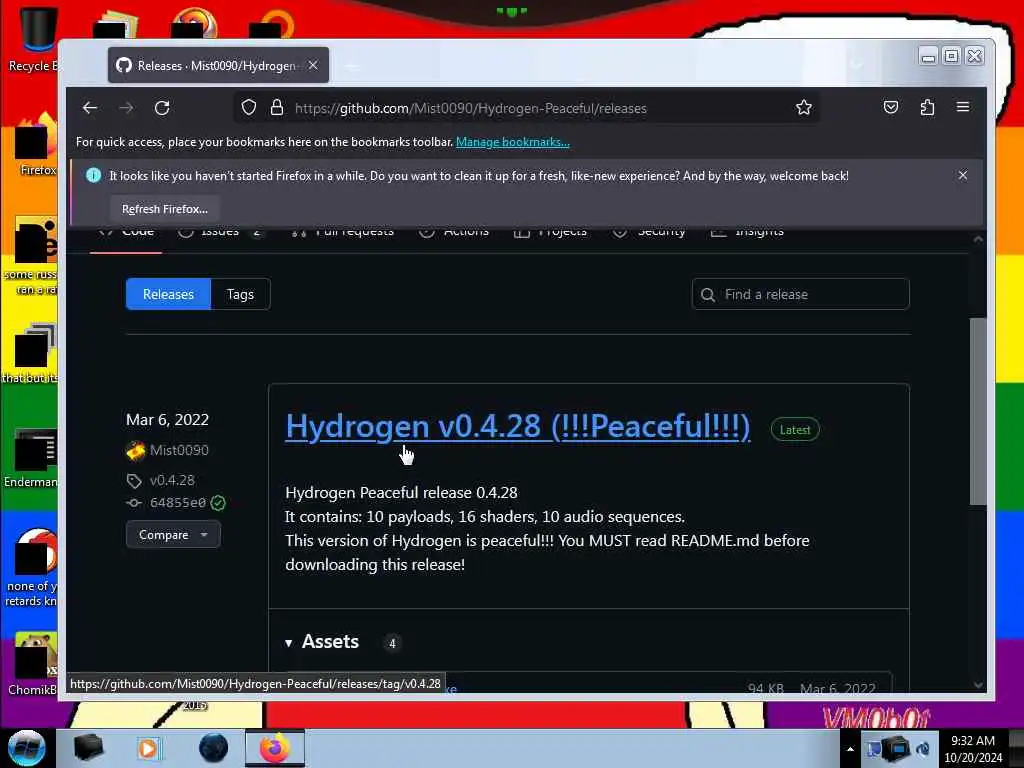Dismiss the Firefox refresh notification
The image size is (1024, 768).
point(963,175)
